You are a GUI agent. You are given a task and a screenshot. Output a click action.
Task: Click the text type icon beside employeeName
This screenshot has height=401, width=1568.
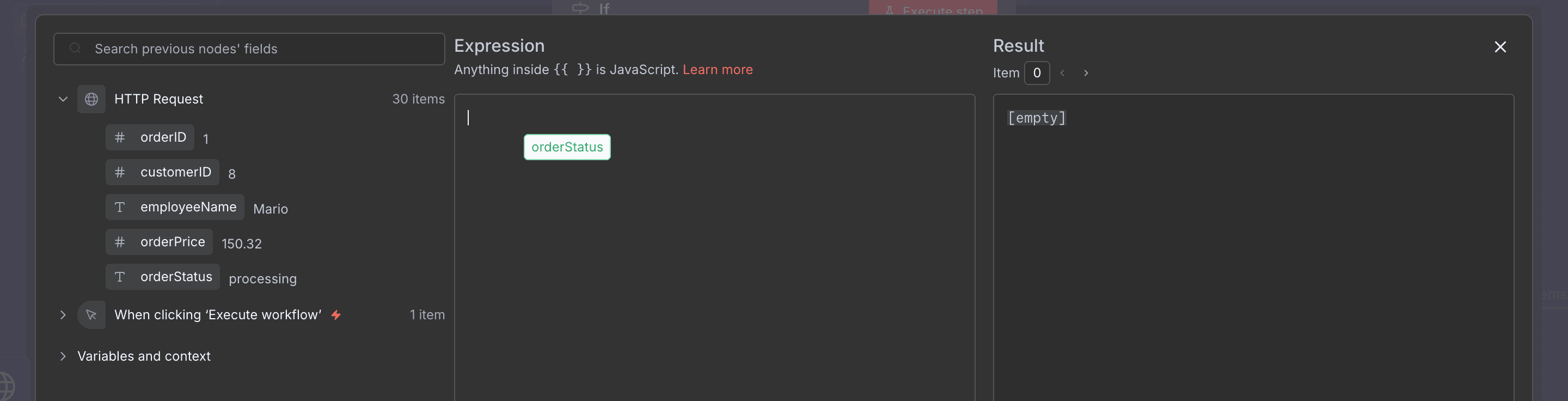coord(120,206)
